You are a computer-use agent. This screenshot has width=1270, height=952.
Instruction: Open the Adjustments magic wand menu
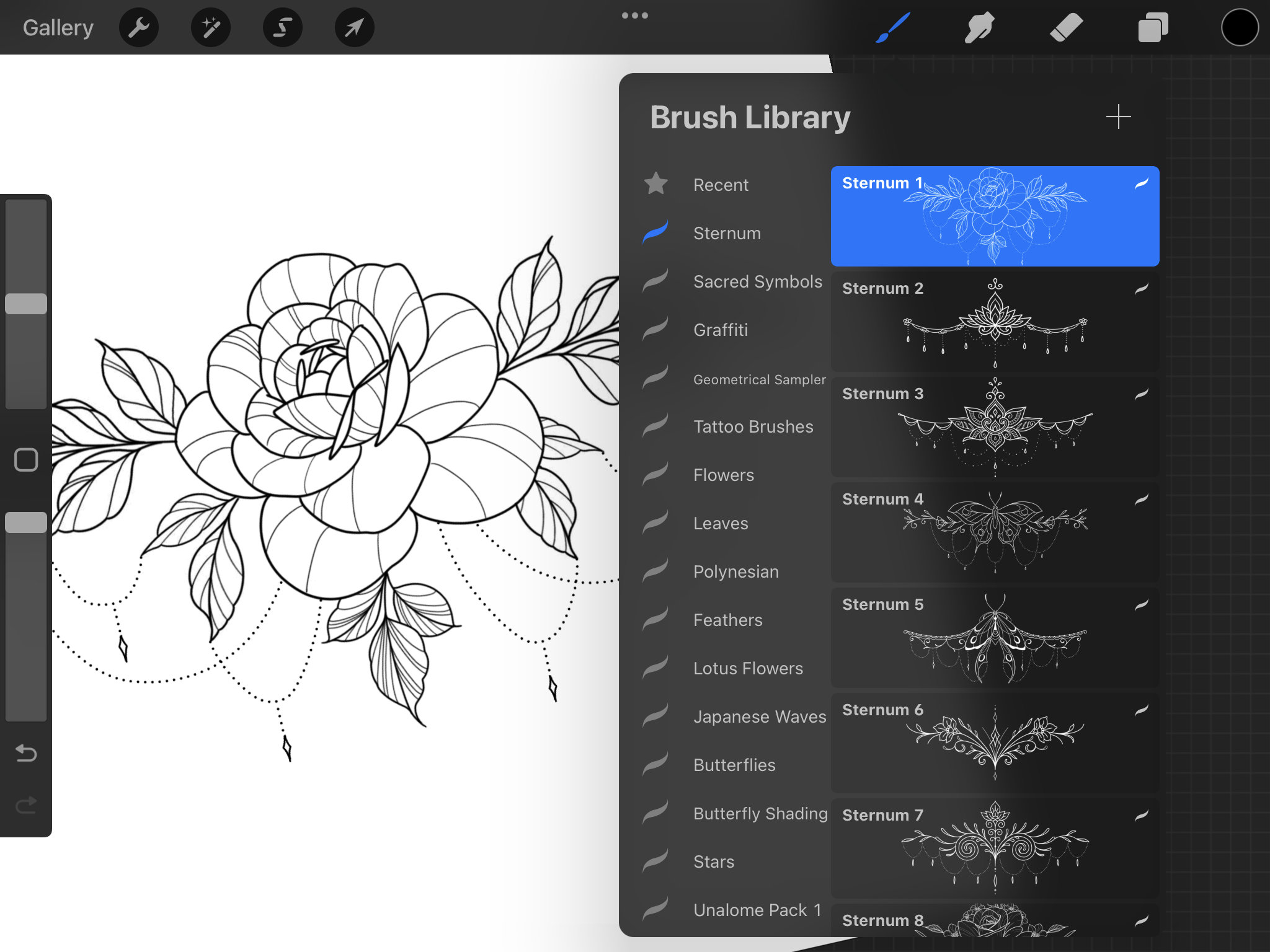(211, 27)
